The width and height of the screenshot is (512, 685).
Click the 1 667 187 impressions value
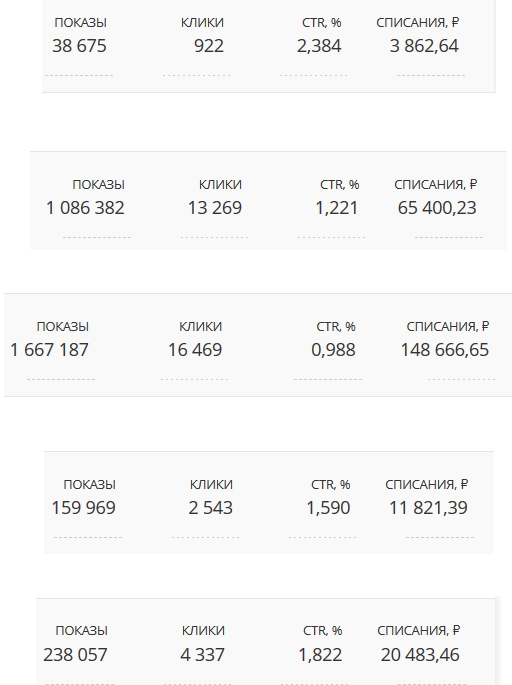[49, 349]
